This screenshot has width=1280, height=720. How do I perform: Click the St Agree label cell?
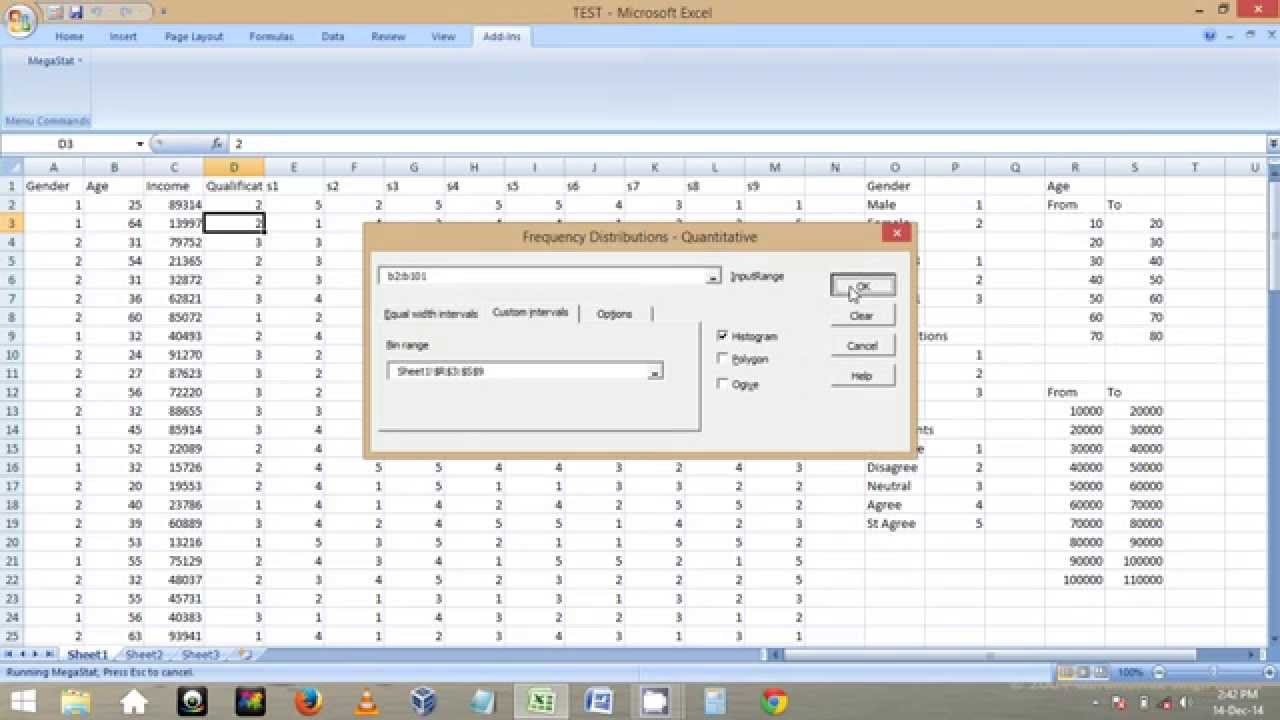pos(895,524)
